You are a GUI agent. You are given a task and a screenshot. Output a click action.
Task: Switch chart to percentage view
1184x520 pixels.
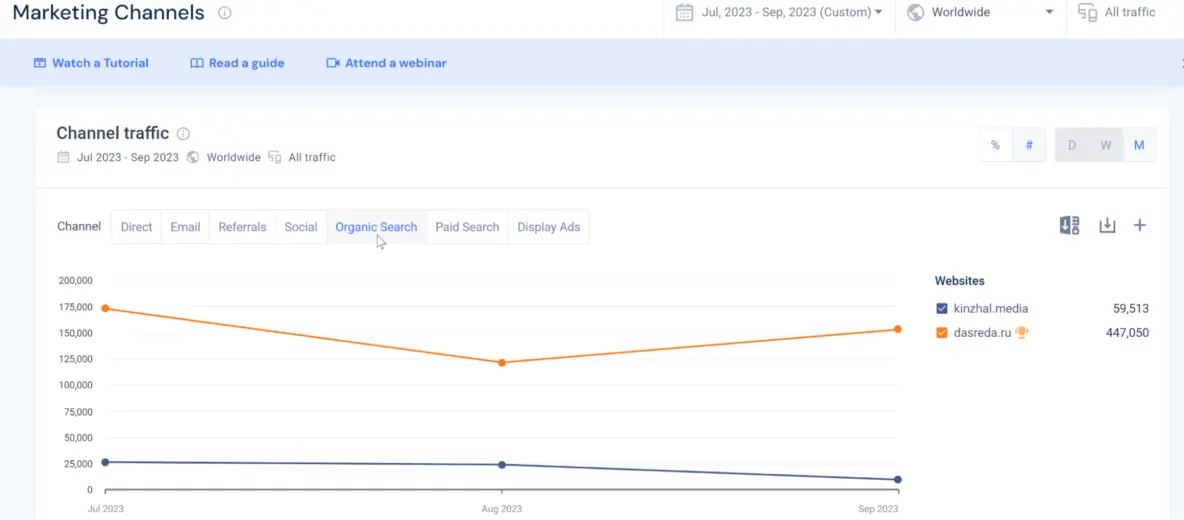(x=995, y=145)
